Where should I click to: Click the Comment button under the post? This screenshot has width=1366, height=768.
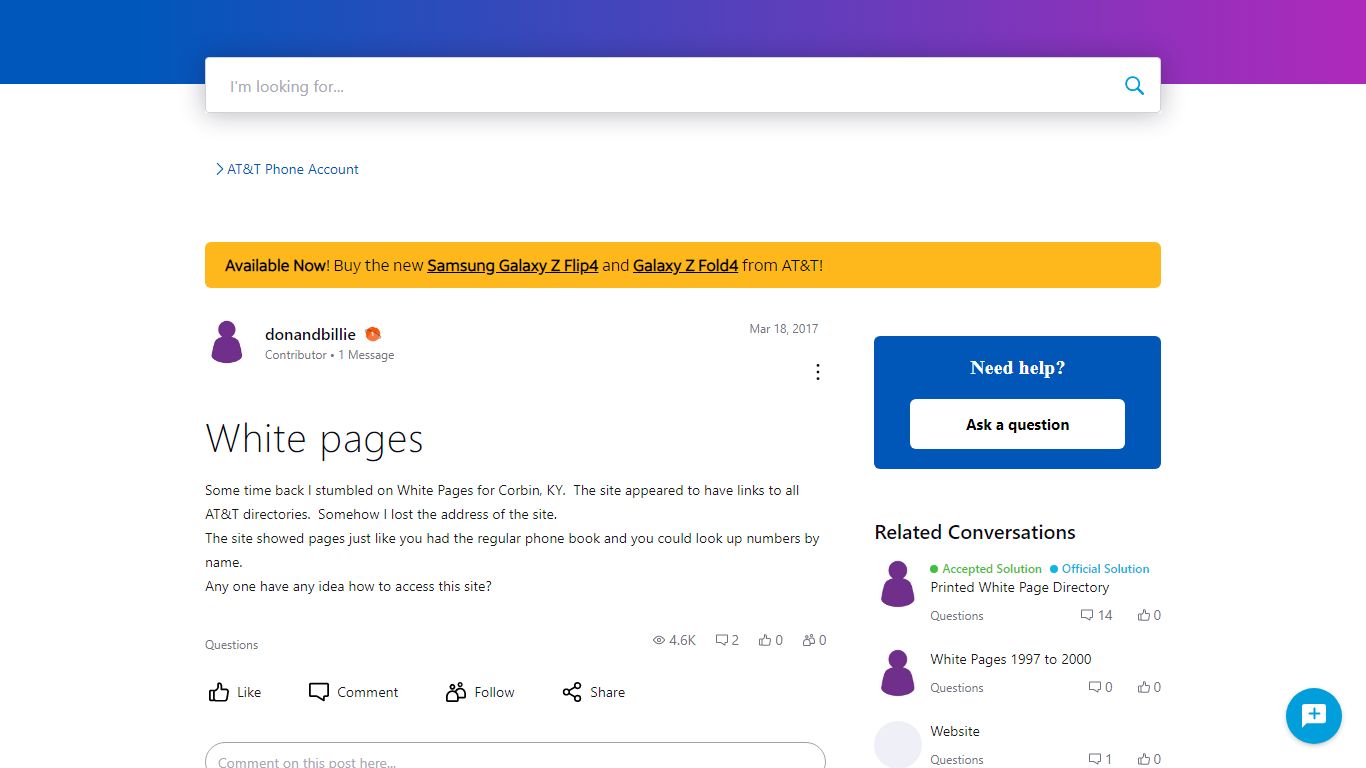[353, 692]
